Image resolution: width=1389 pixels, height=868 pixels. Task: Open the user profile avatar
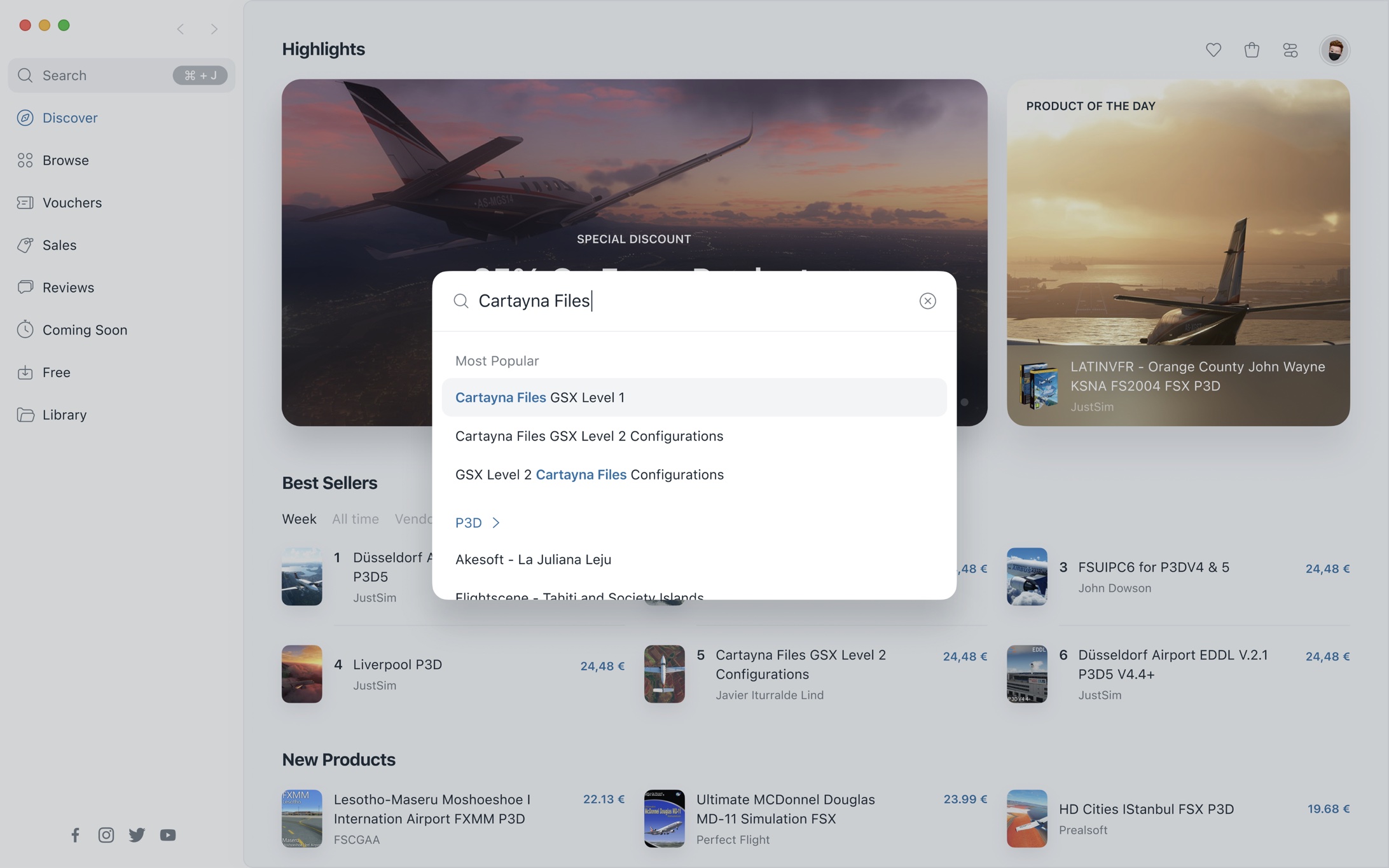1334,50
